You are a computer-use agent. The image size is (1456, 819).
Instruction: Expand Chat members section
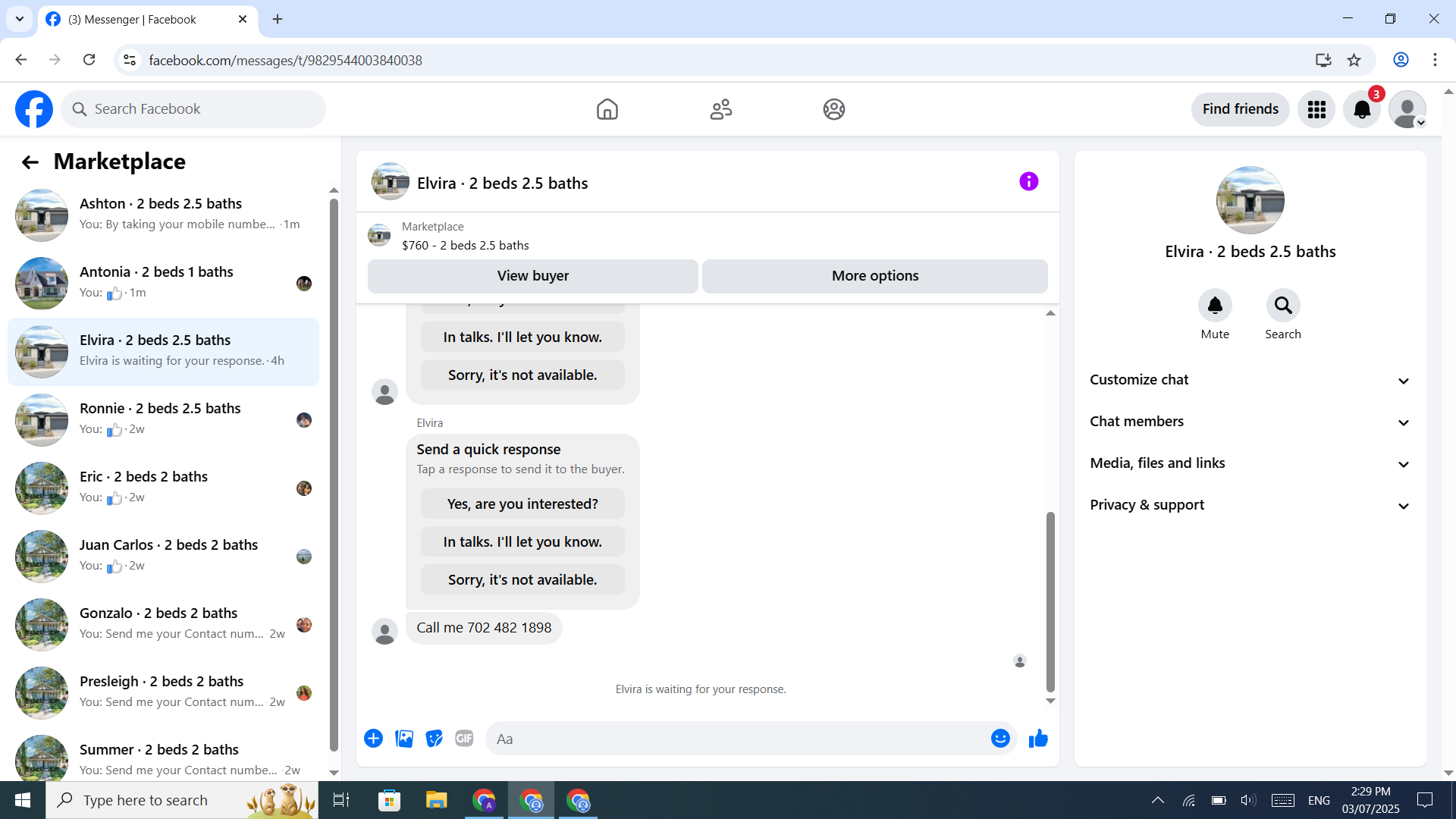coord(1250,422)
